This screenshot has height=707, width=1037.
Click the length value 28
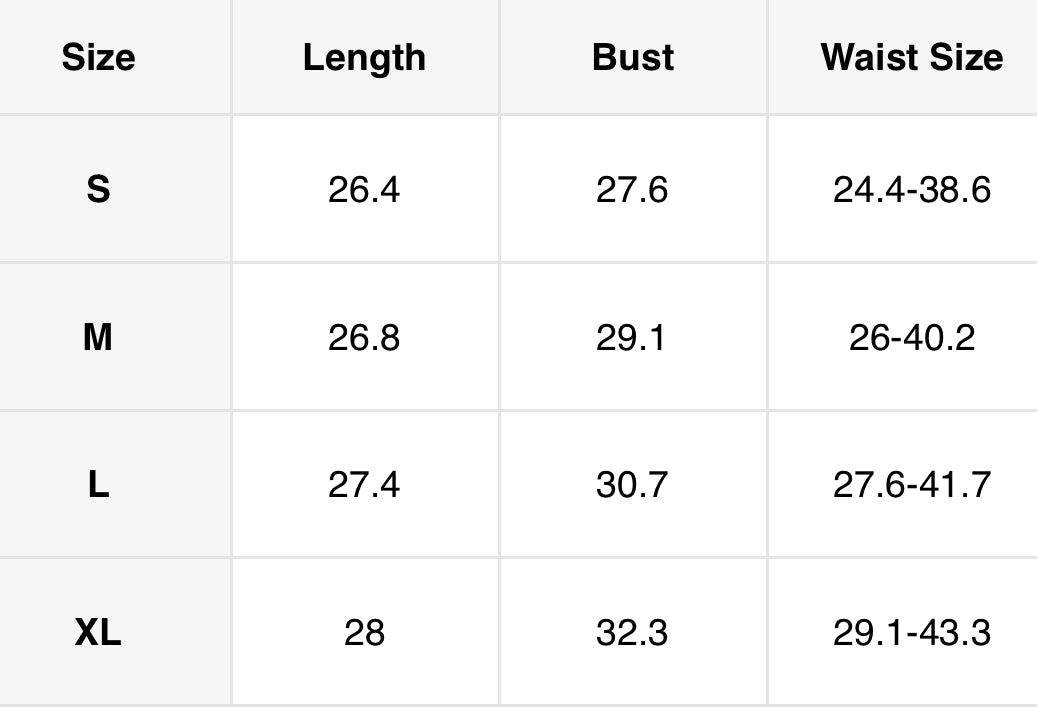click(364, 633)
